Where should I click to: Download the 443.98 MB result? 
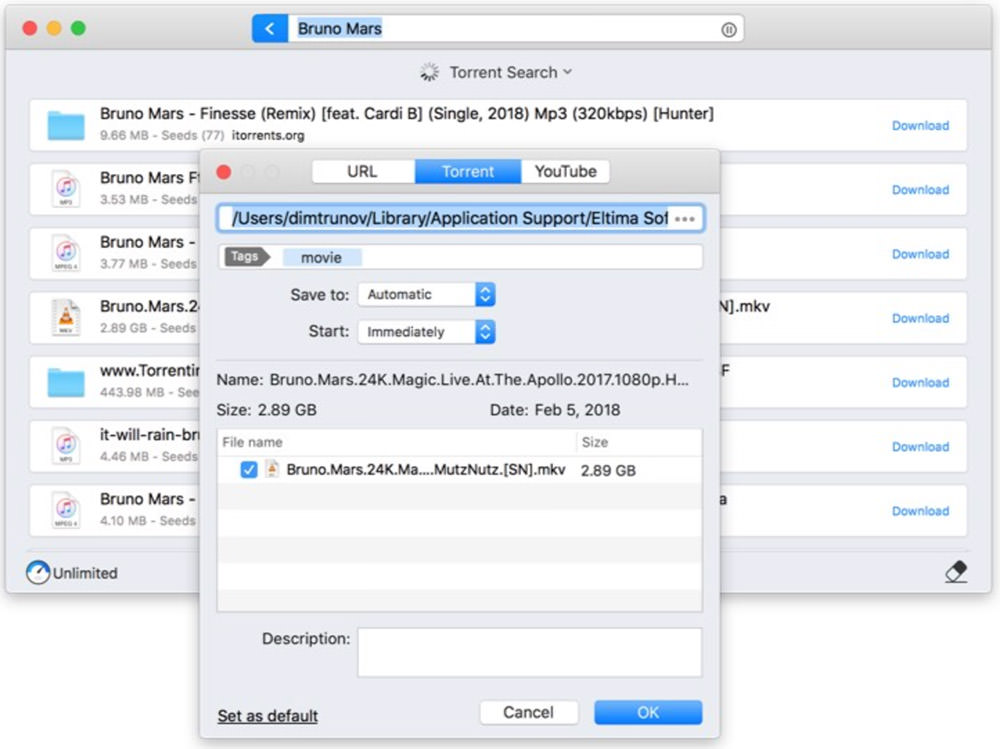[x=920, y=382]
